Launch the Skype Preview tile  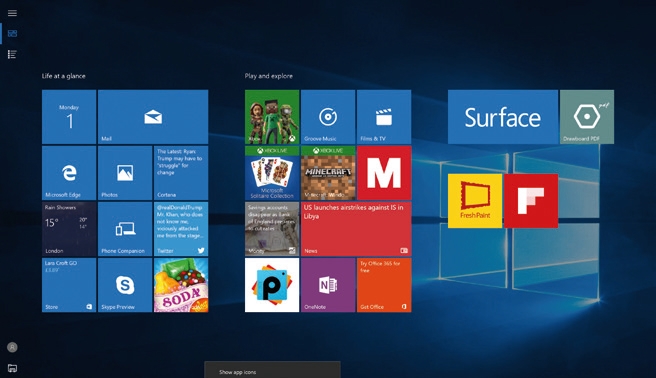pyautogui.click(x=125, y=285)
